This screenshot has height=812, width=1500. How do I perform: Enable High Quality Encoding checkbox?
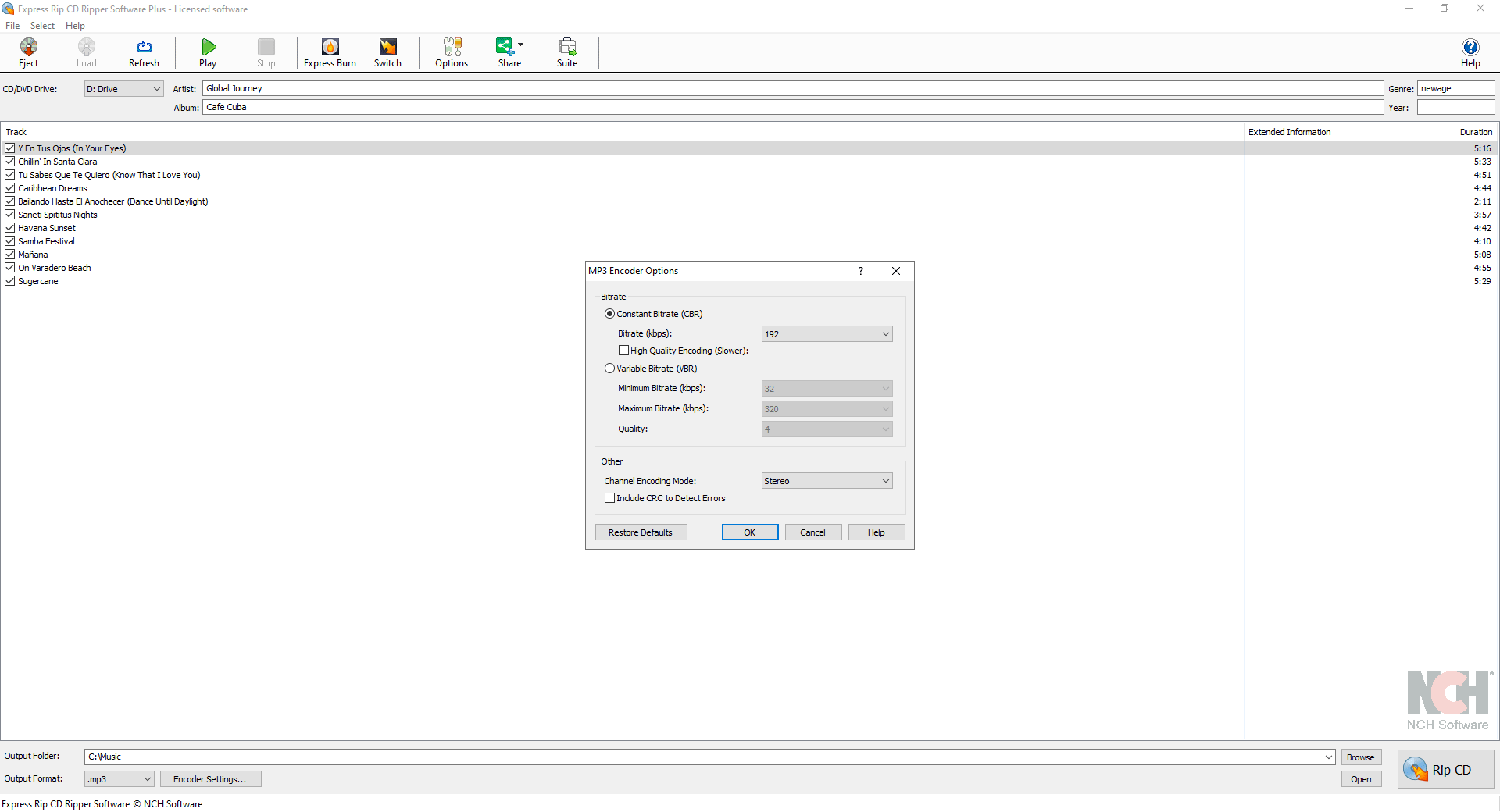pos(623,351)
